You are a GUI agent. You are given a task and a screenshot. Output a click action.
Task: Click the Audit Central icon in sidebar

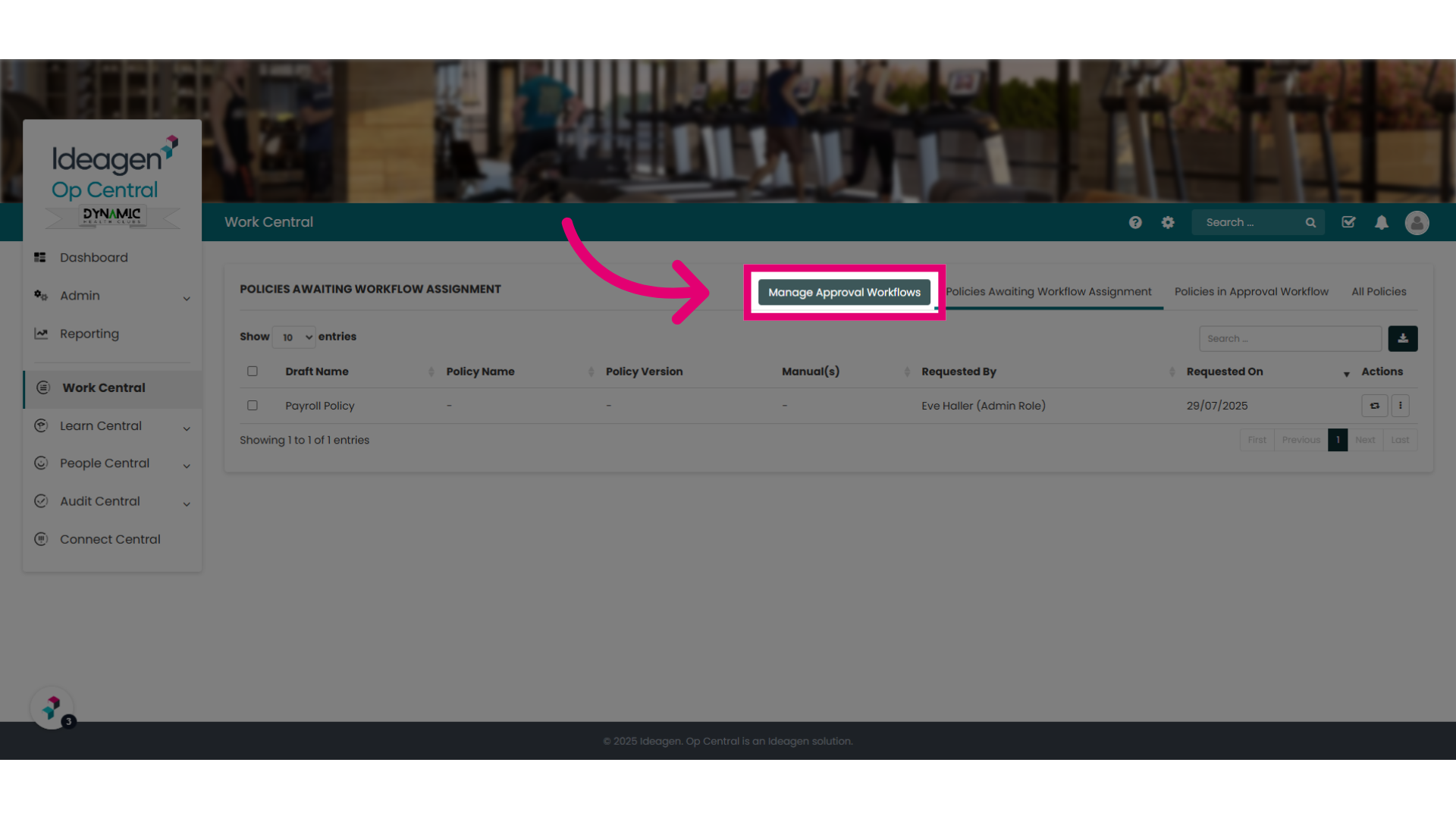click(x=41, y=501)
